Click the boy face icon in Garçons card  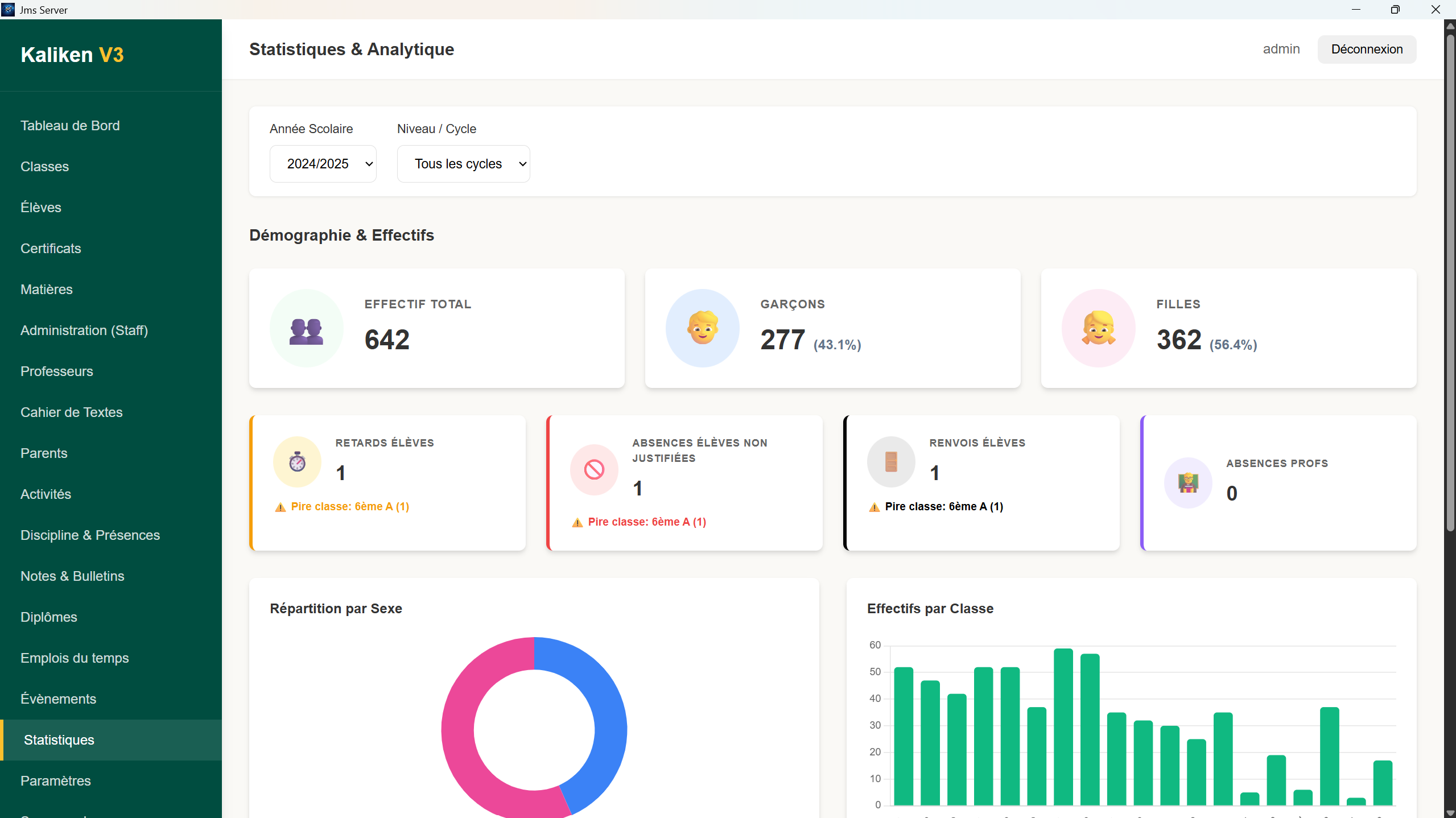[x=702, y=328]
